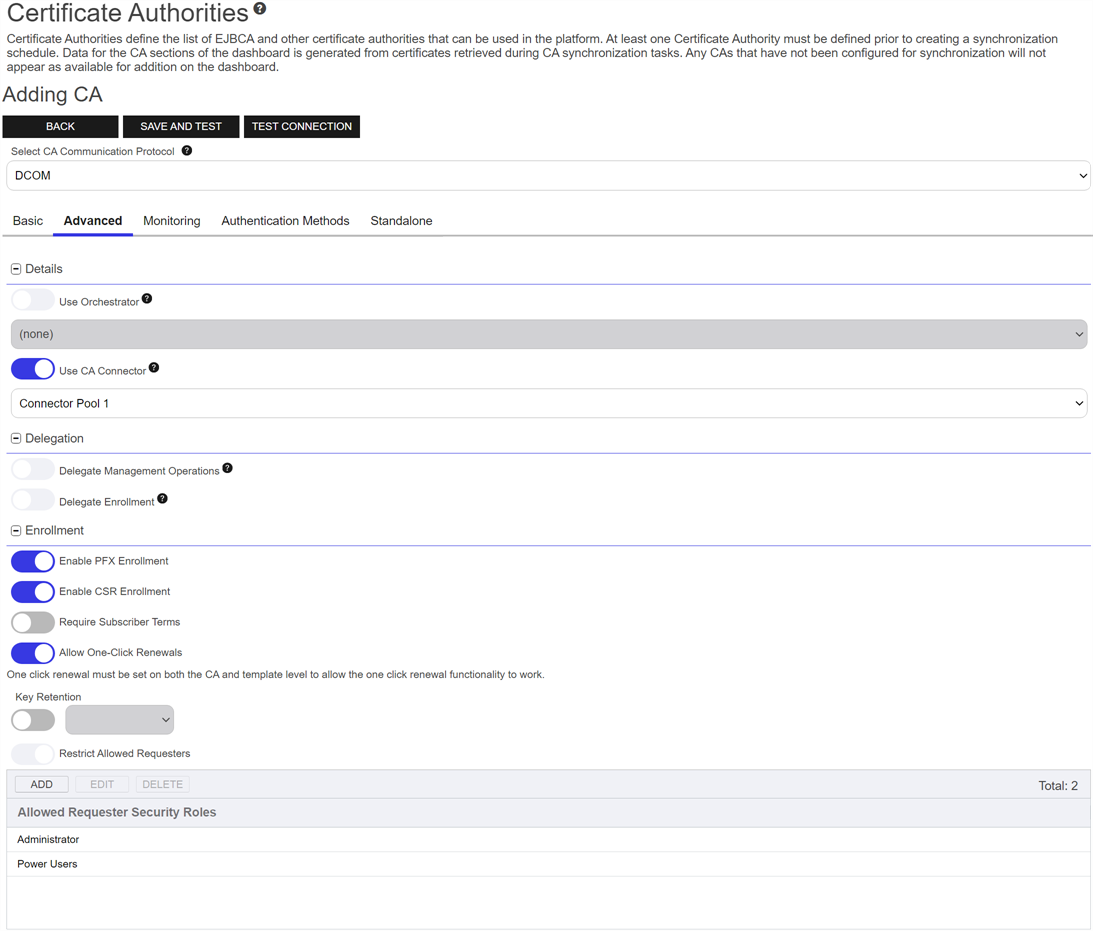Click the Delegate Enrollment help icon
The image size is (1093, 931).
click(x=163, y=498)
